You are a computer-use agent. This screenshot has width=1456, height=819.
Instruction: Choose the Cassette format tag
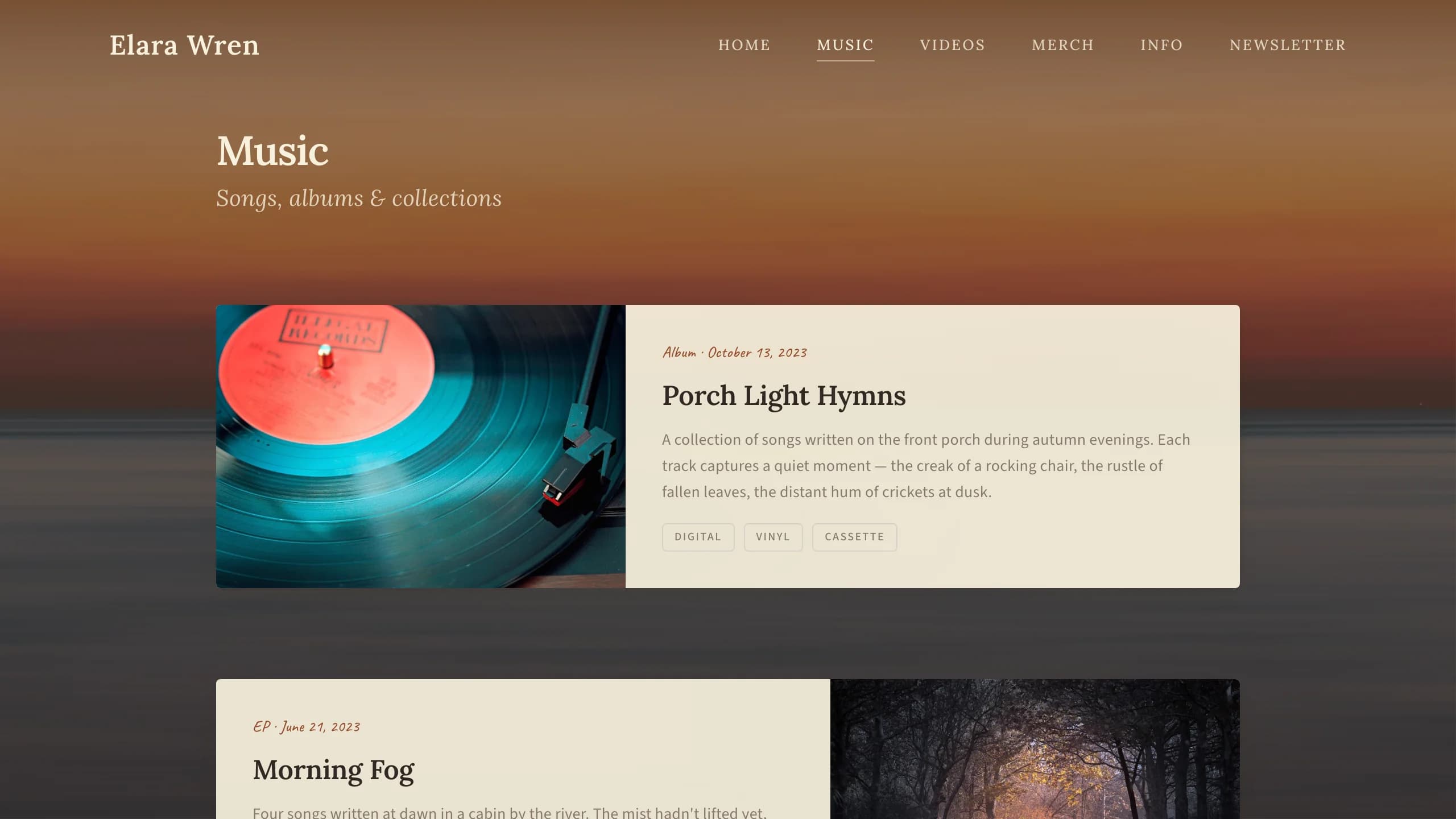[854, 537]
